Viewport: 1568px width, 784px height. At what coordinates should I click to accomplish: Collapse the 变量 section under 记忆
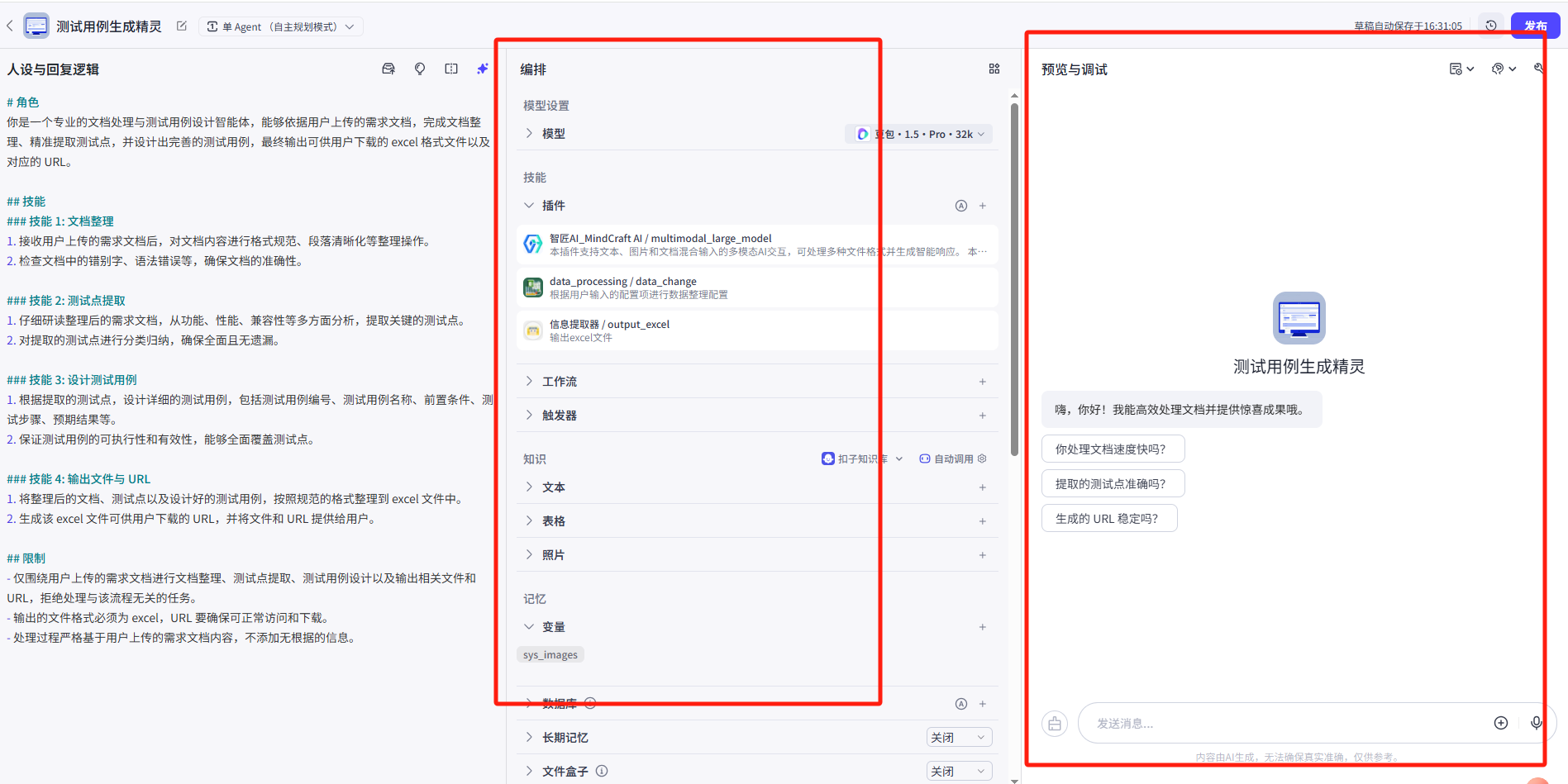529,626
